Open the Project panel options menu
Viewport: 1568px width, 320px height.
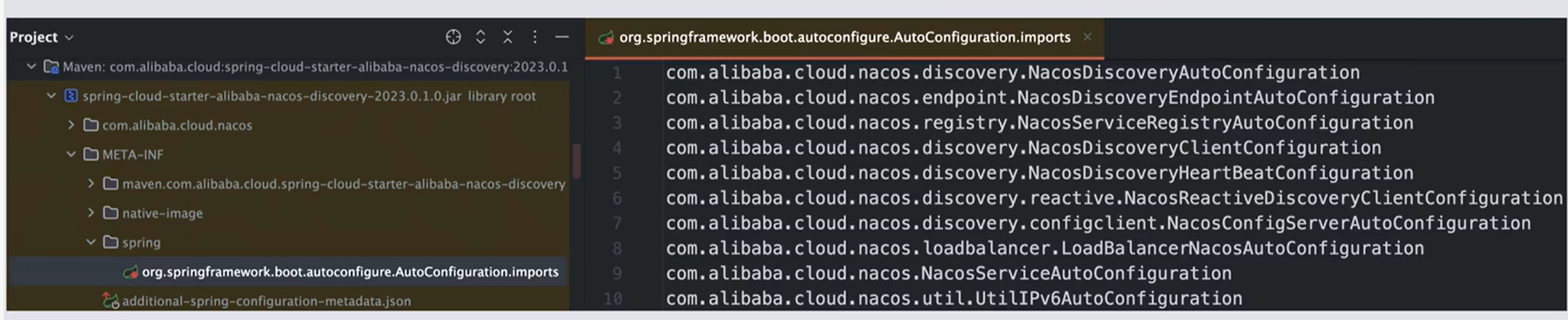[534, 37]
